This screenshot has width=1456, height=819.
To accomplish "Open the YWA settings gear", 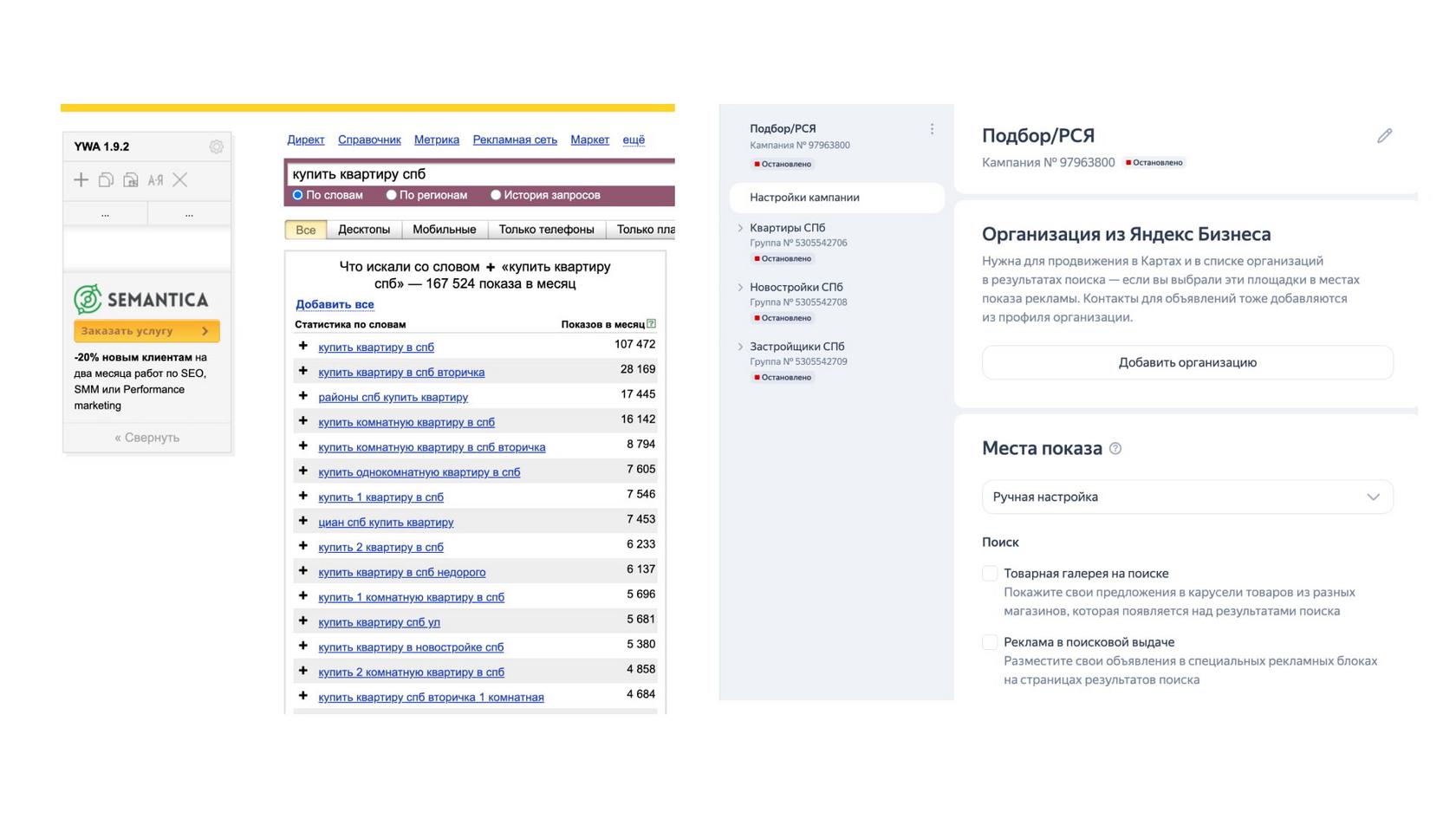I will [216, 146].
